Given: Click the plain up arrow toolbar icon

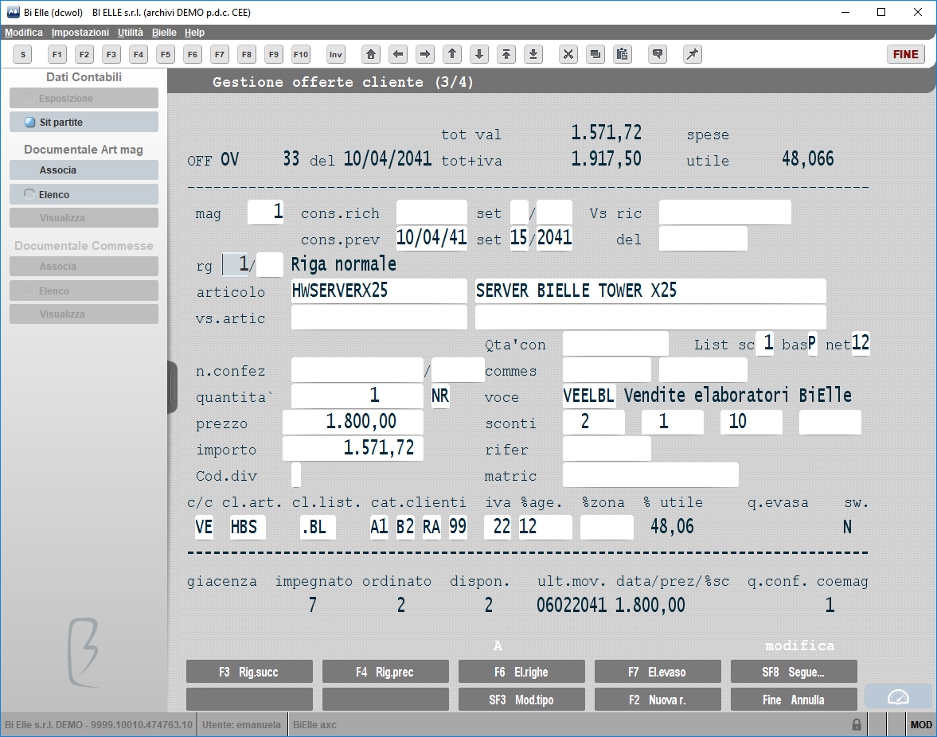Looking at the screenshot, I should 452,54.
